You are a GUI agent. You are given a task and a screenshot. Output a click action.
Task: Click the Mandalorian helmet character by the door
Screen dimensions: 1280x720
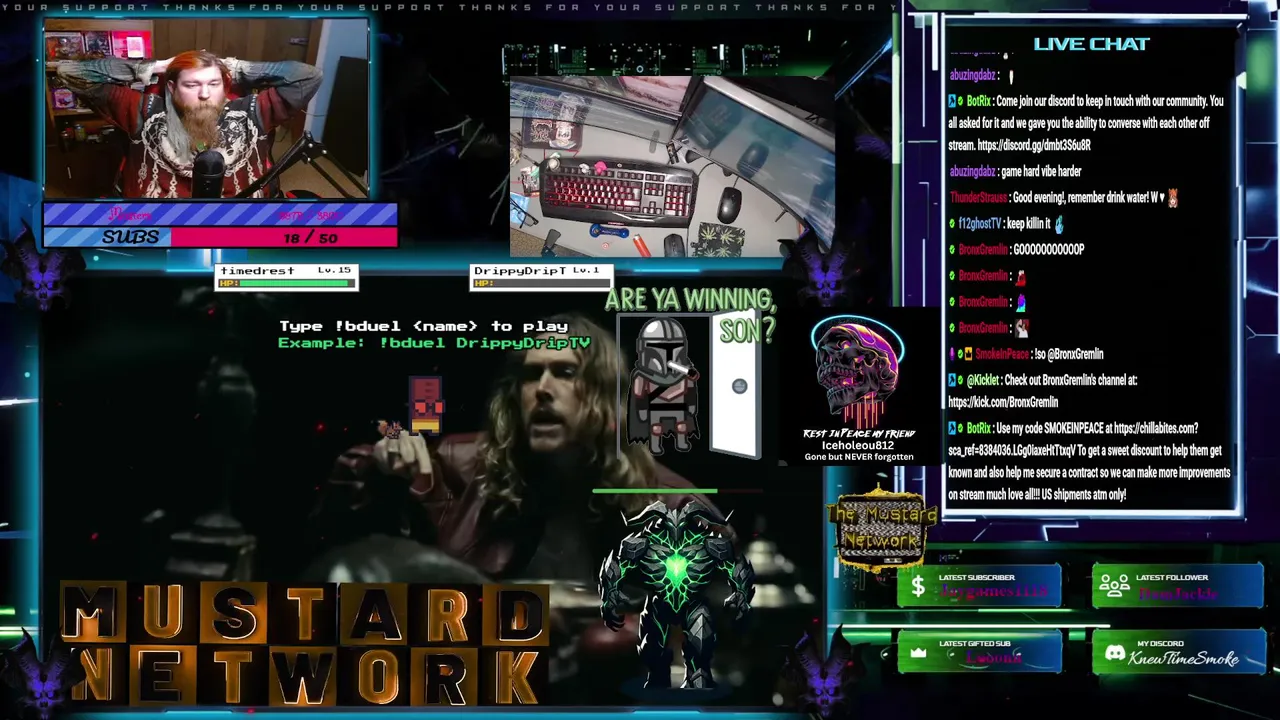tap(664, 386)
